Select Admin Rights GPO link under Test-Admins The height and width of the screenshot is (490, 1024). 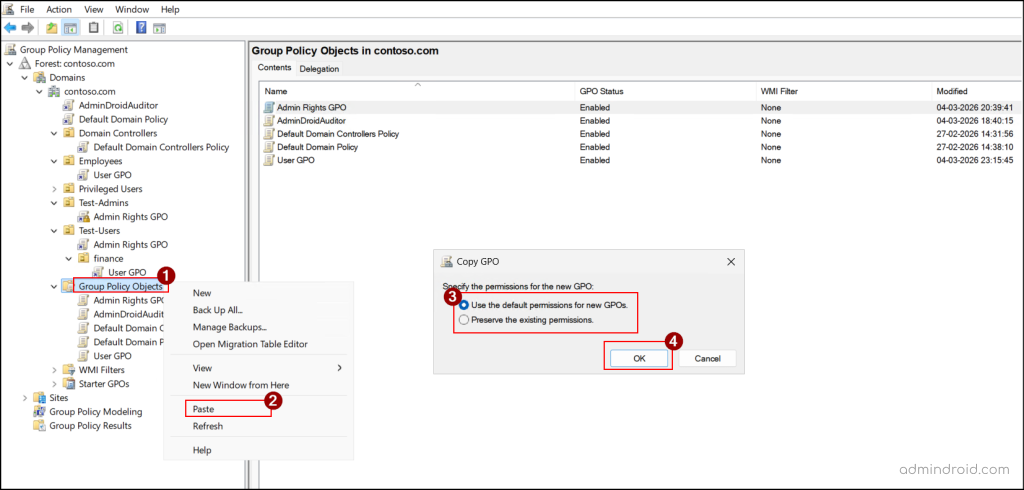(131, 216)
